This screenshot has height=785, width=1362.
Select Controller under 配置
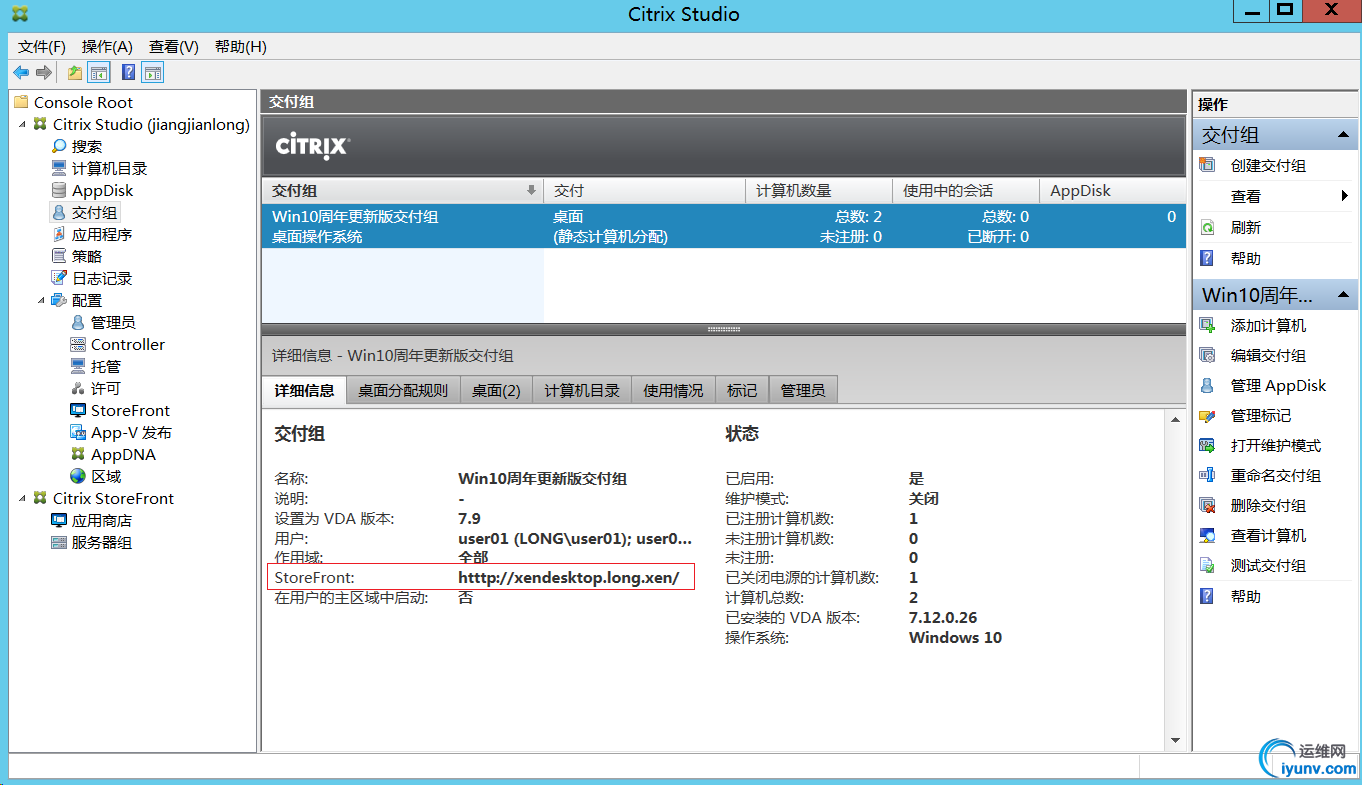(127, 345)
